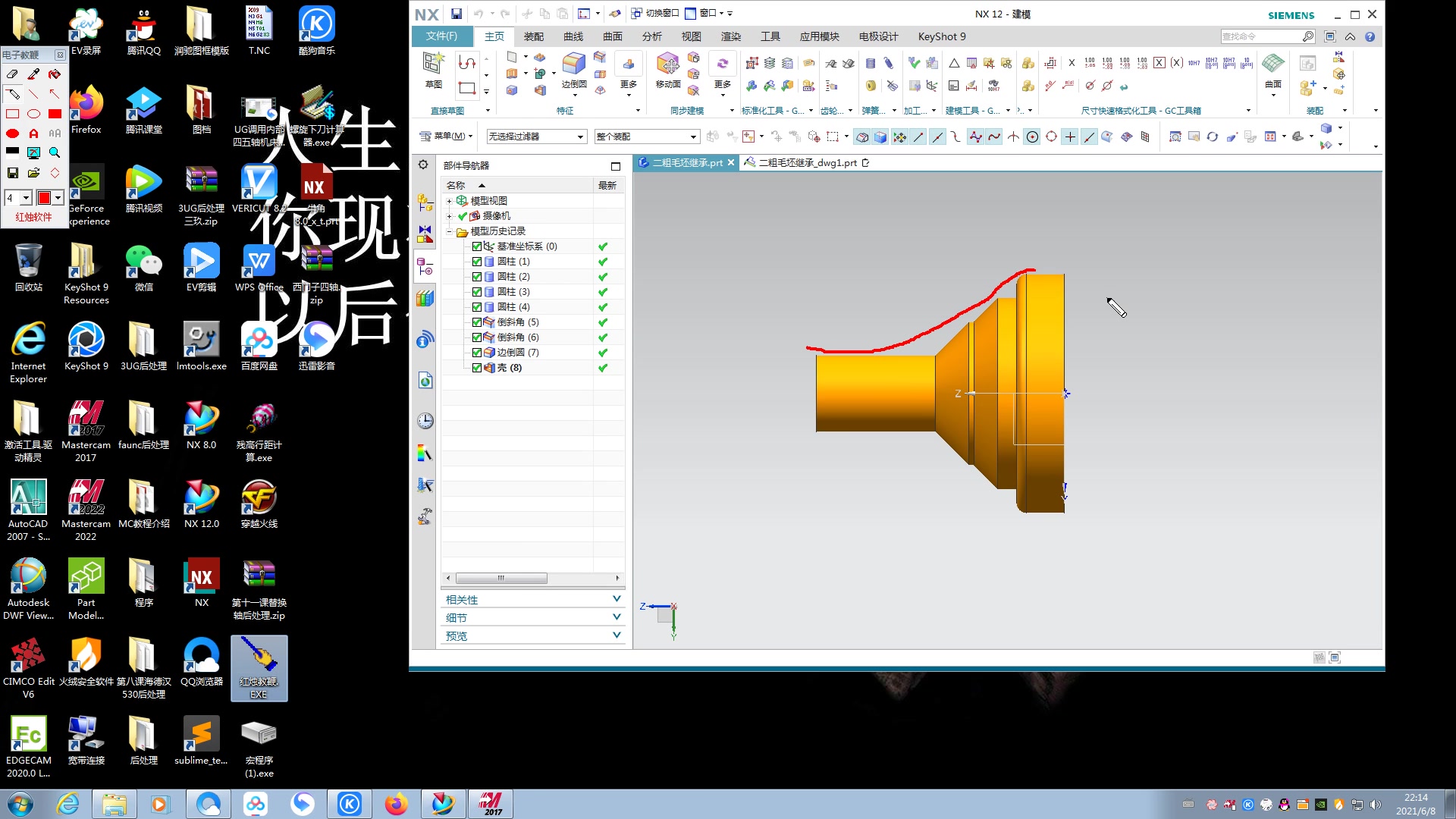
Task: Toggle the 边倒圆 (7) feature checkbox
Action: [x=477, y=353]
